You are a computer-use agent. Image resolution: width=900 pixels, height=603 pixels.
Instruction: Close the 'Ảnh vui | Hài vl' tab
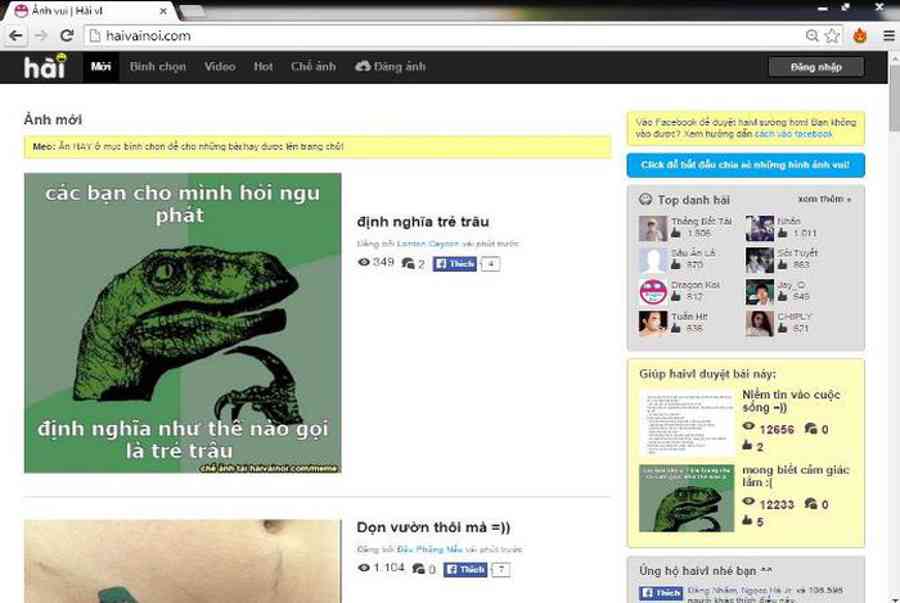point(163,11)
